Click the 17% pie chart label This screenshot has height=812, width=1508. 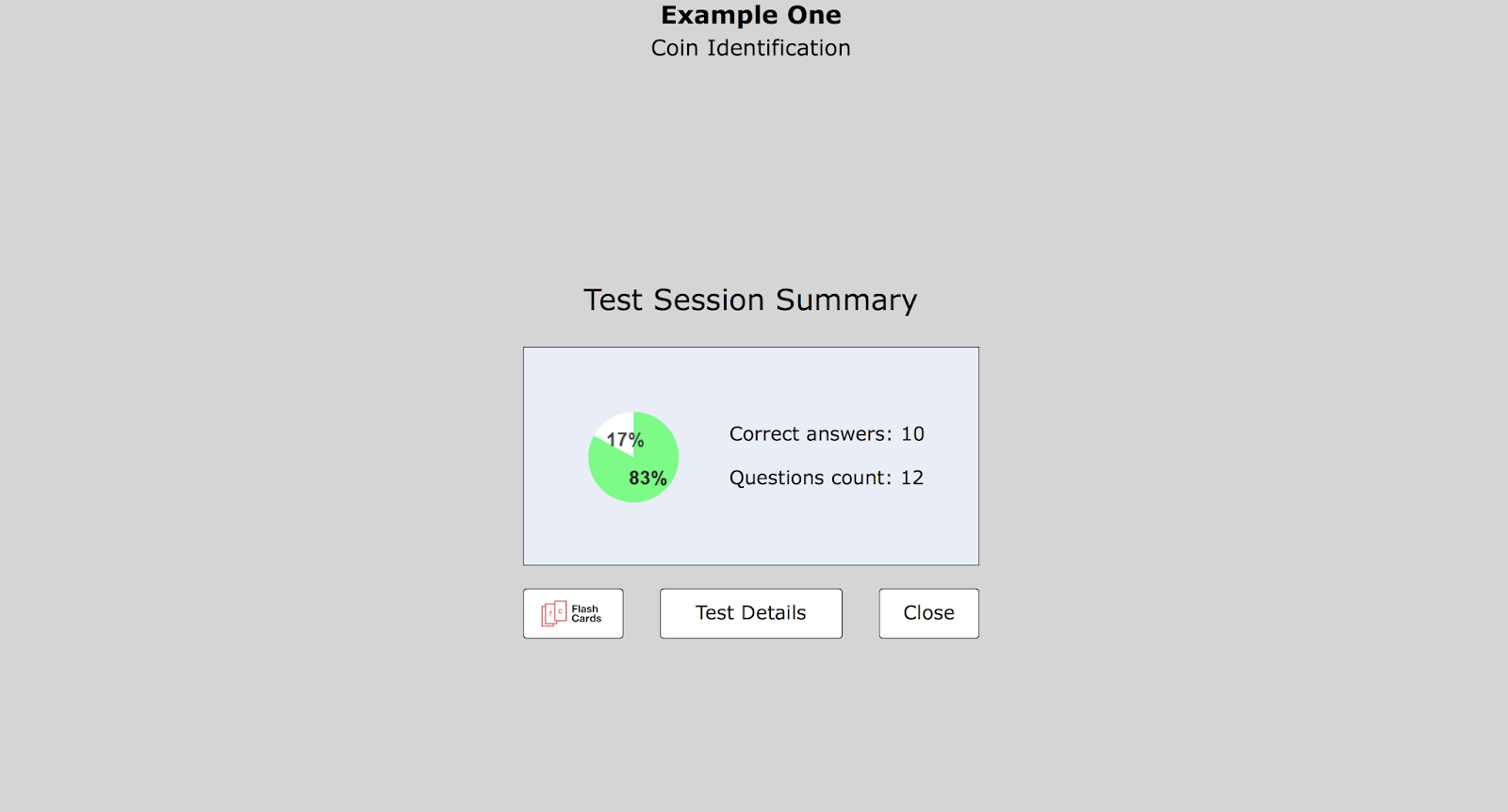(x=625, y=440)
